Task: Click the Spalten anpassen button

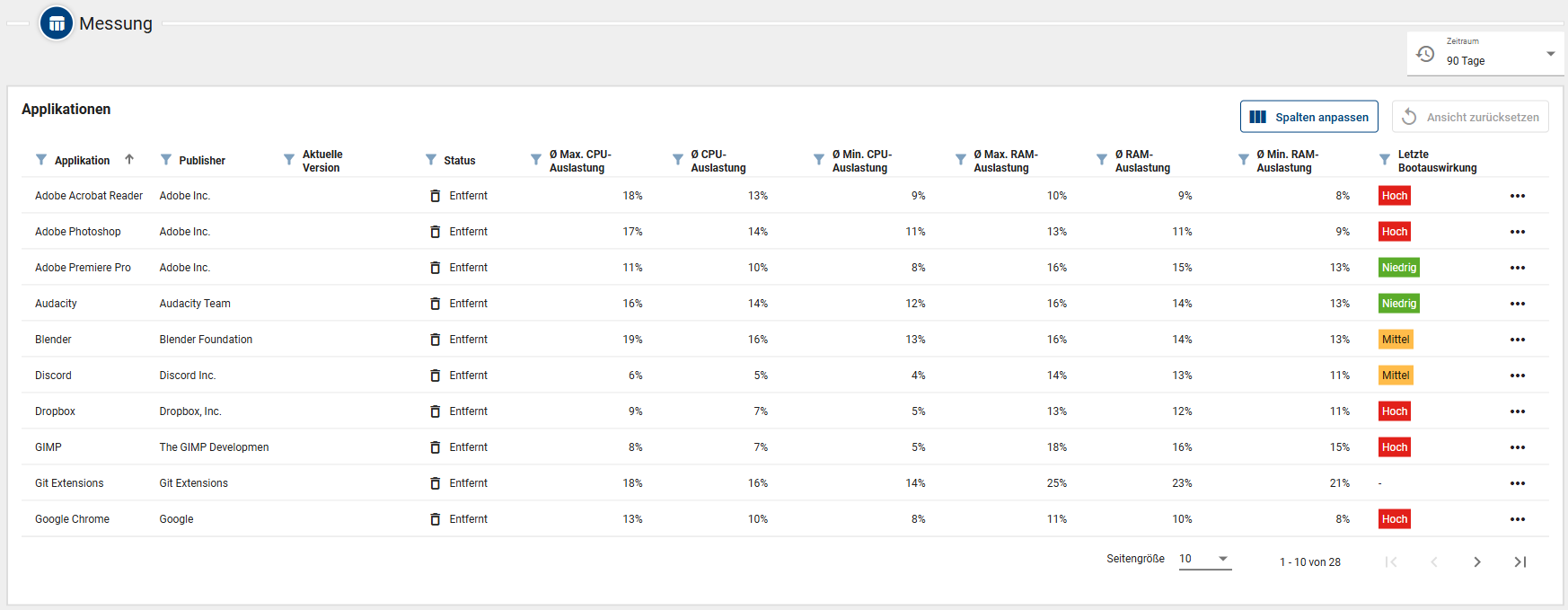Action: 1308,117
